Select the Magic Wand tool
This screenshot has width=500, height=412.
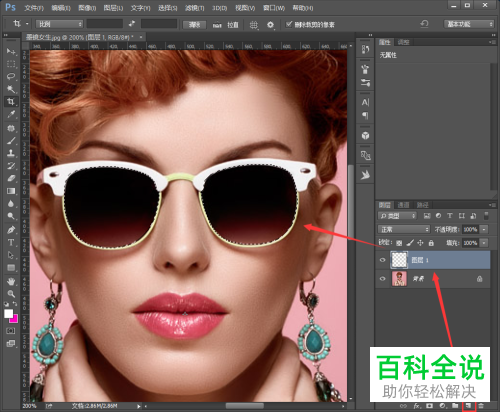[x=11, y=89]
